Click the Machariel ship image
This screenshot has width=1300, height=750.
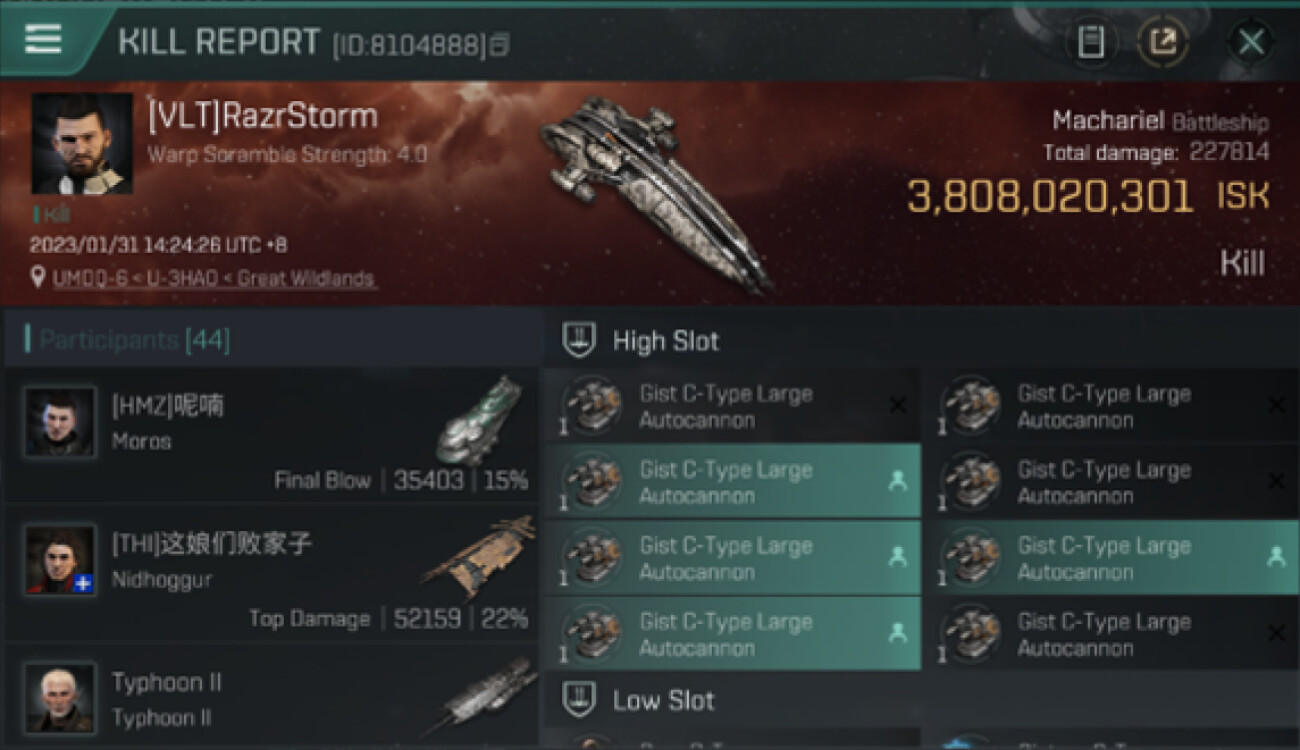653,192
